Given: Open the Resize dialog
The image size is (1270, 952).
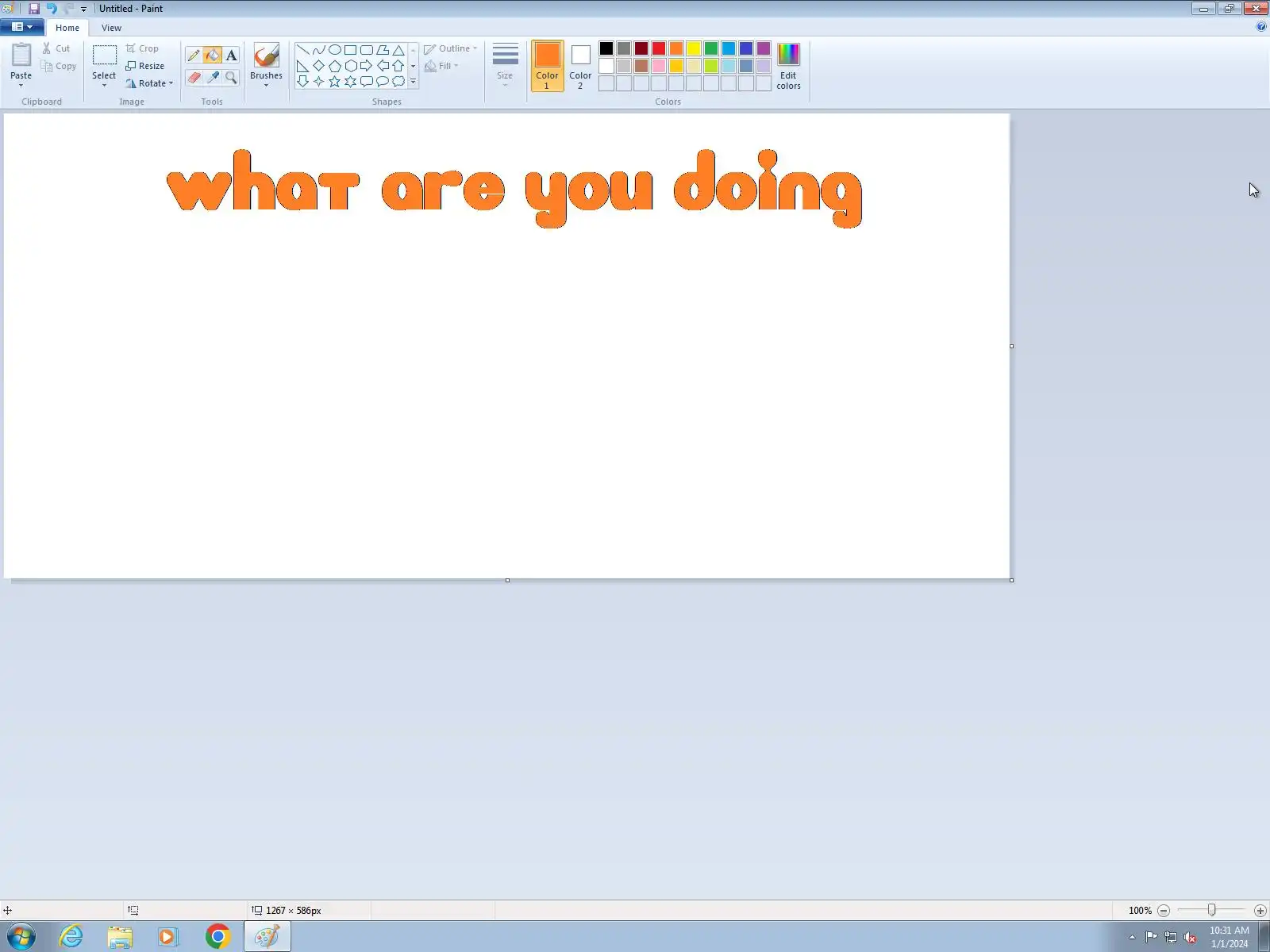Looking at the screenshot, I should [145, 66].
